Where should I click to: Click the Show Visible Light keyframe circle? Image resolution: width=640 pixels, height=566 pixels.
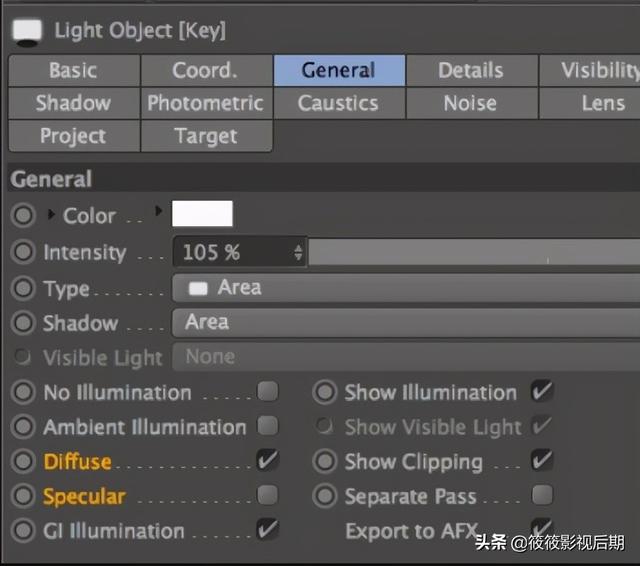[x=325, y=426]
